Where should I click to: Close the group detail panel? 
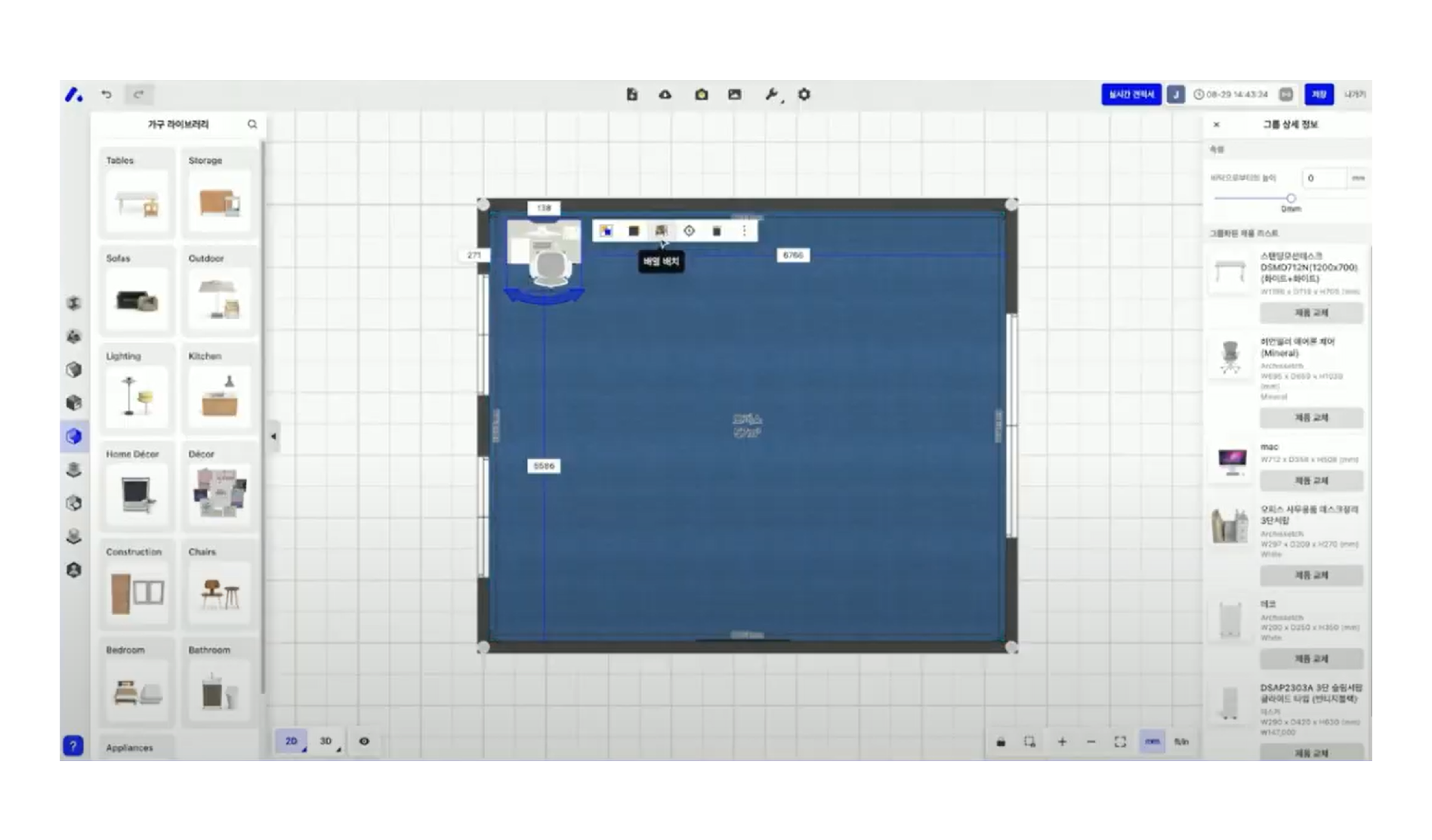pyautogui.click(x=1217, y=124)
